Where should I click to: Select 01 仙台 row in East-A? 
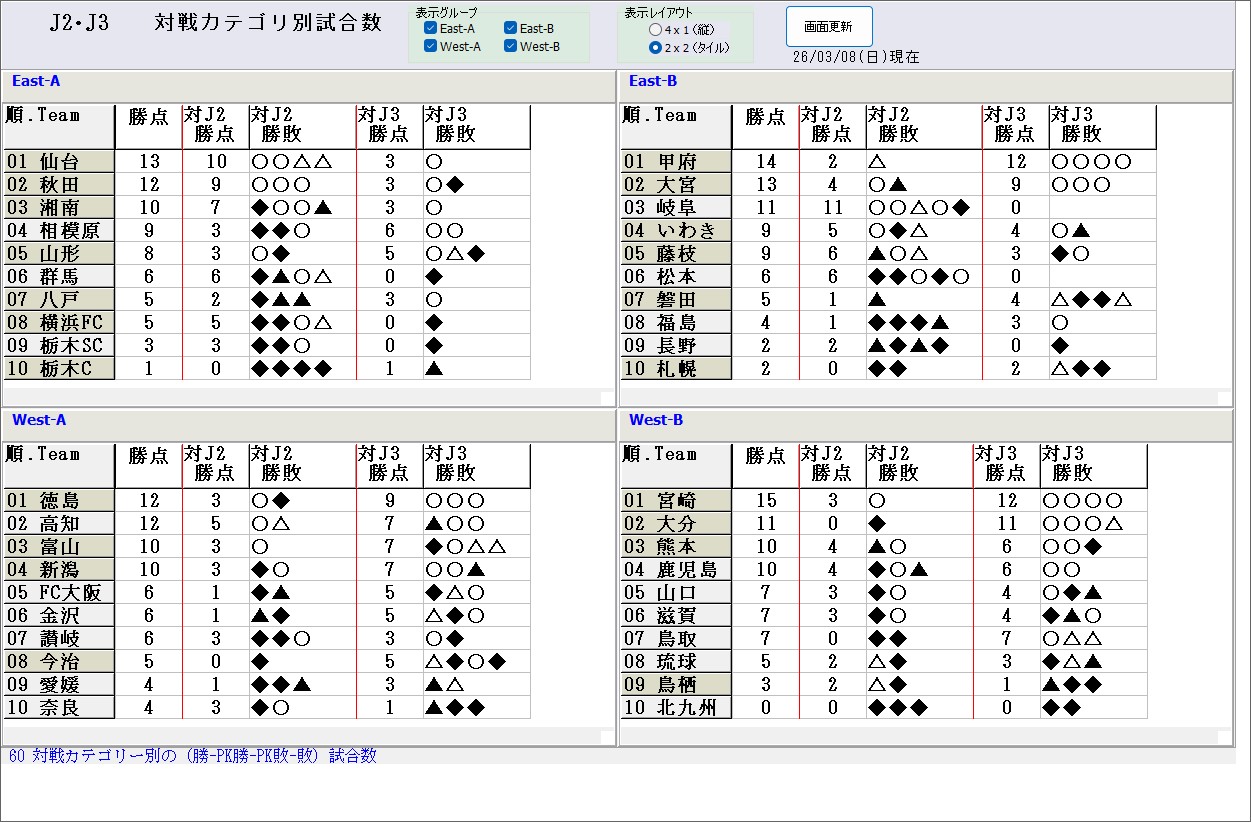[59, 162]
